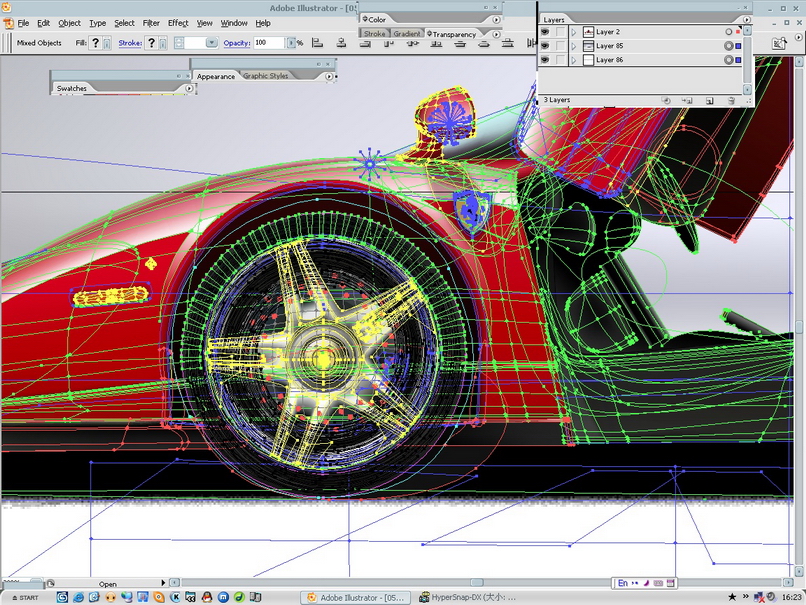Open the File menu
Viewport: 806px width, 605px height.
[24, 23]
